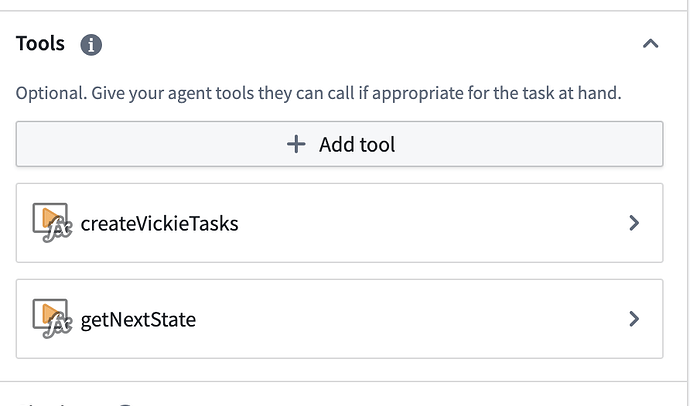The width and height of the screenshot is (690, 406).
Task: Collapse the Tools section with the chevron
Action: 650,44
